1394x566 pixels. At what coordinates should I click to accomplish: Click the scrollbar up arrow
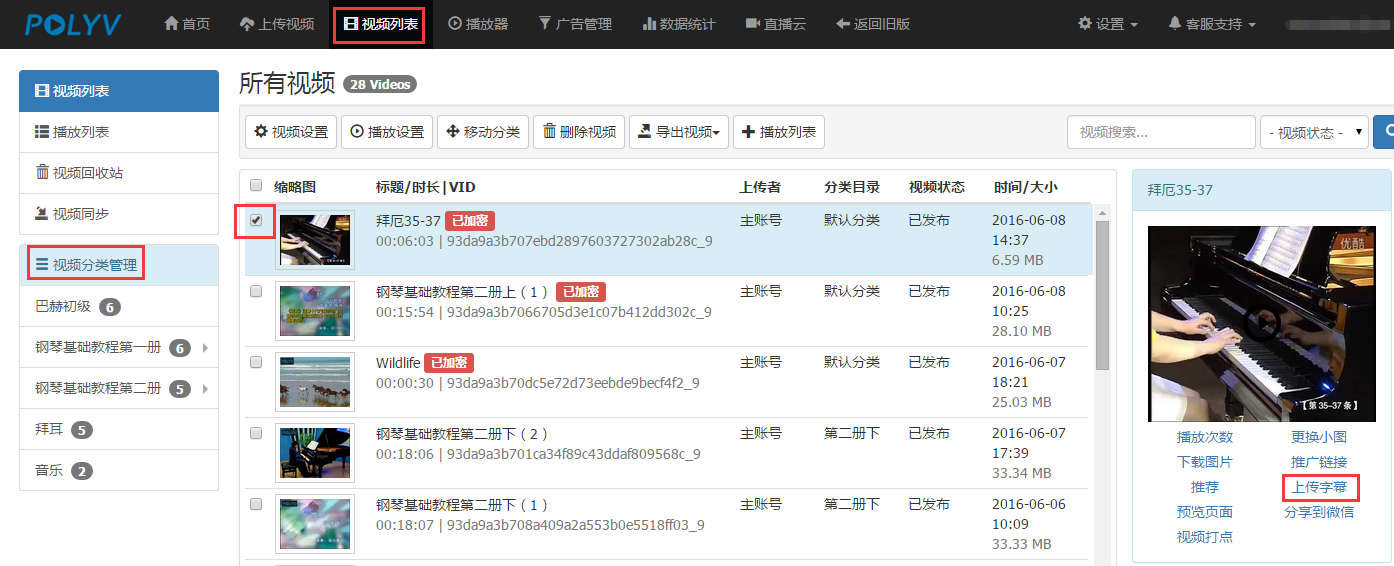click(x=1103, y=213)
